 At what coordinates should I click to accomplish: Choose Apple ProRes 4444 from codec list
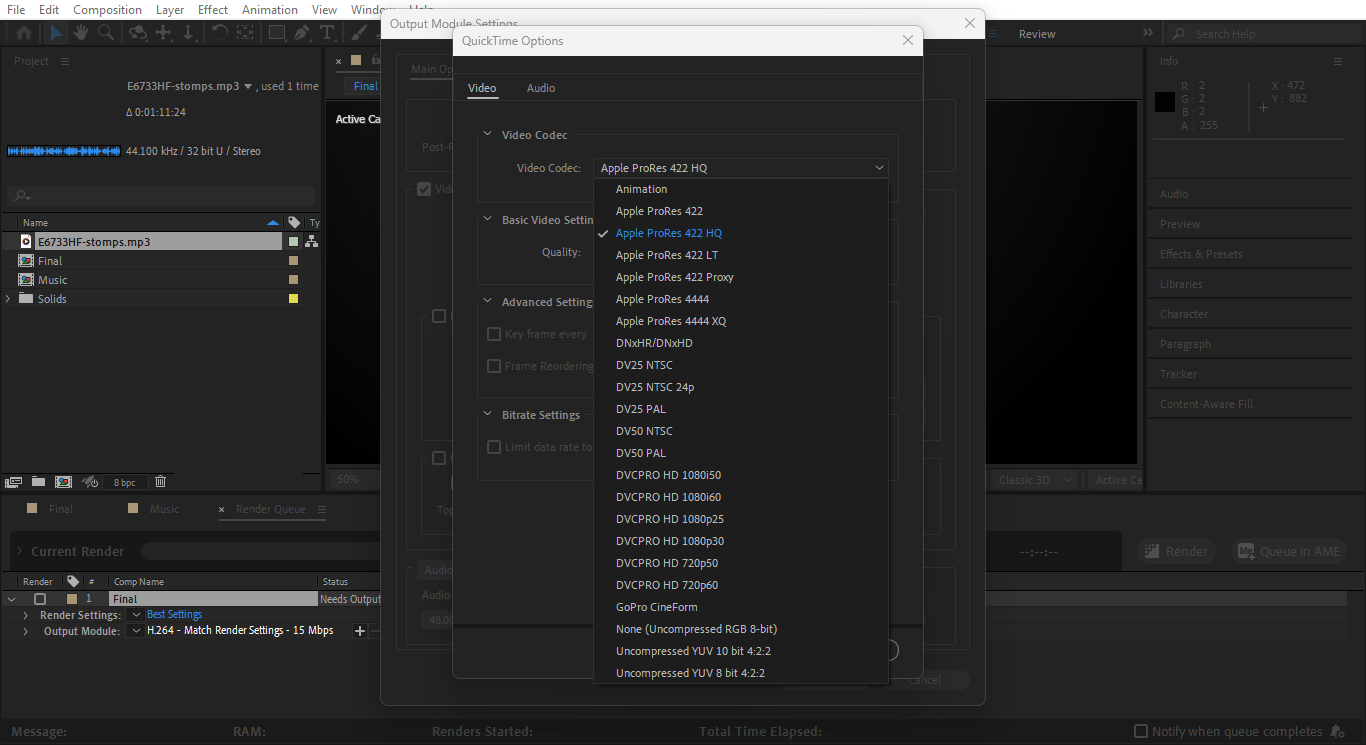(741, 299)
